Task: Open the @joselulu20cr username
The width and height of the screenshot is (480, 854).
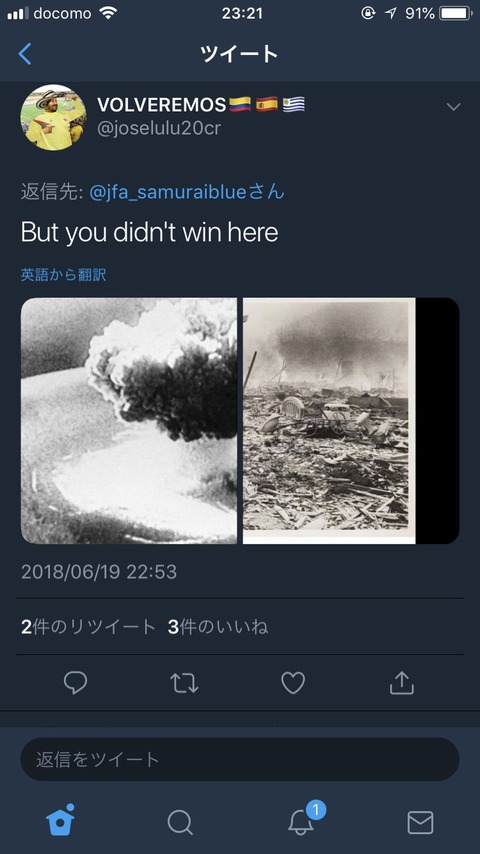Action: (159, 129)
